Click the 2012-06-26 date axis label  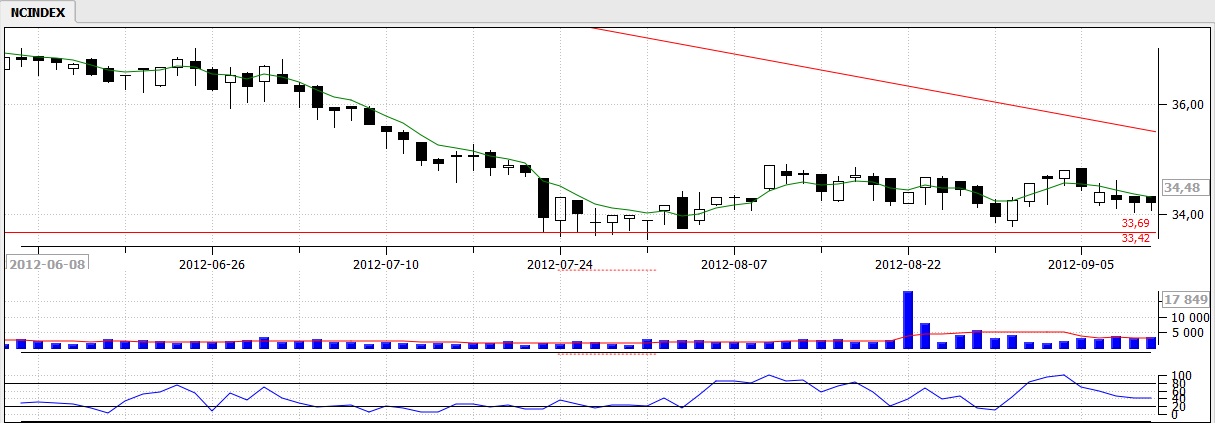pos(212,265)
